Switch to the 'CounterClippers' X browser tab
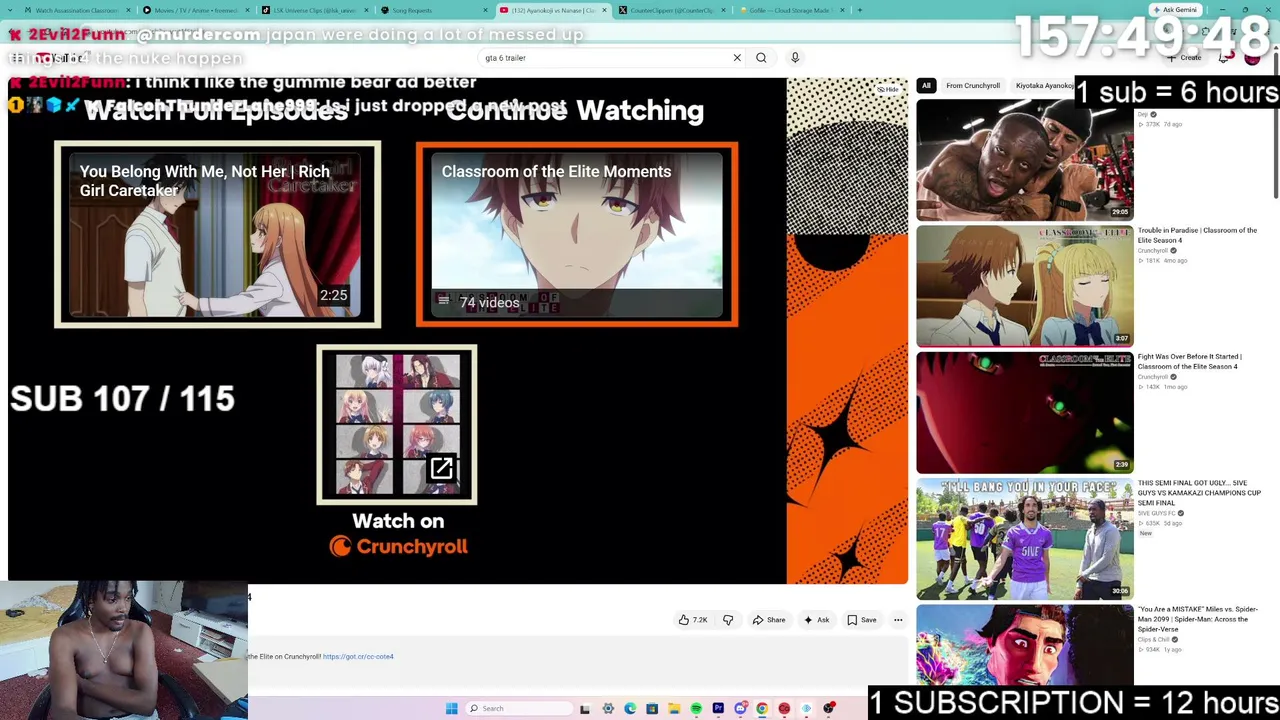This screenshot has height=720, width=1280. pyautogui.click(x=673, y=10)
